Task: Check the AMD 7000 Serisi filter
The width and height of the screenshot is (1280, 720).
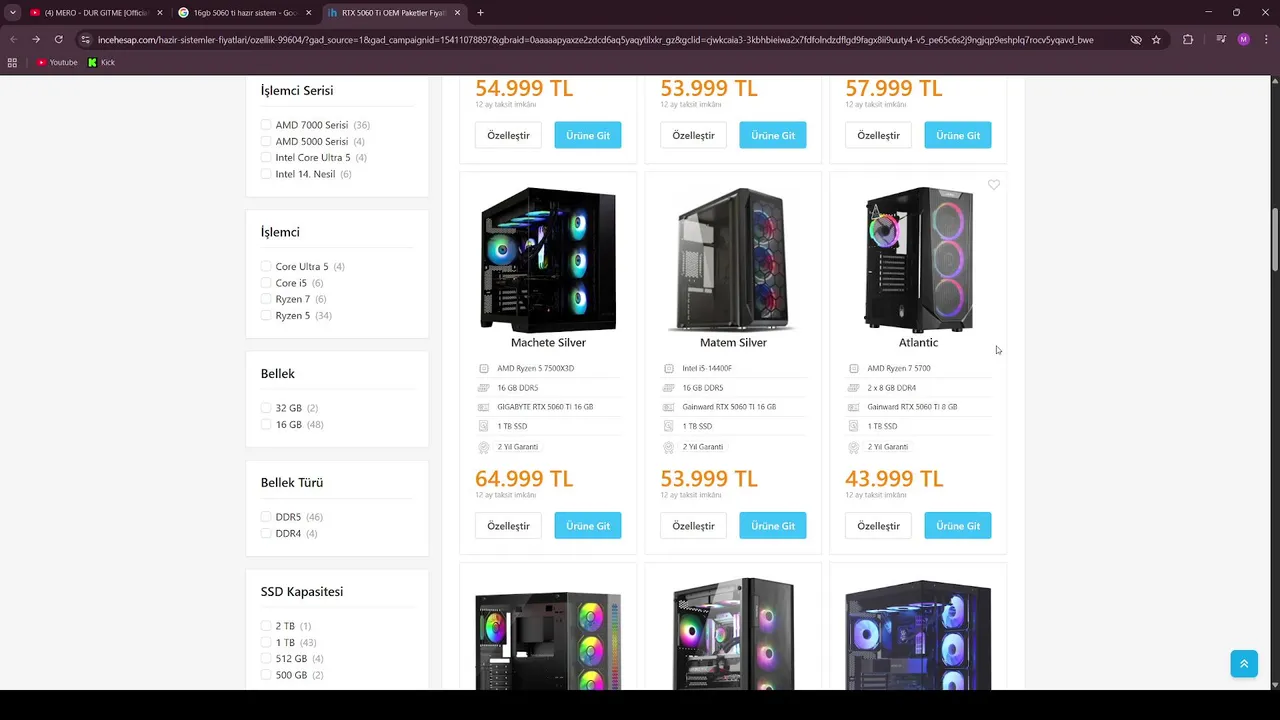Action: pos(266,125)
